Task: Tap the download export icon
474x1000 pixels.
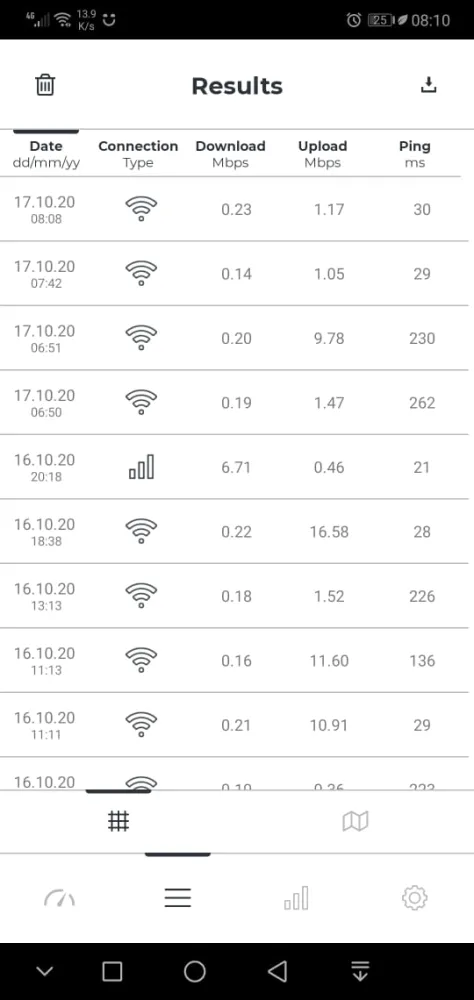Action: pyautogui.click(x=429, y=85)
